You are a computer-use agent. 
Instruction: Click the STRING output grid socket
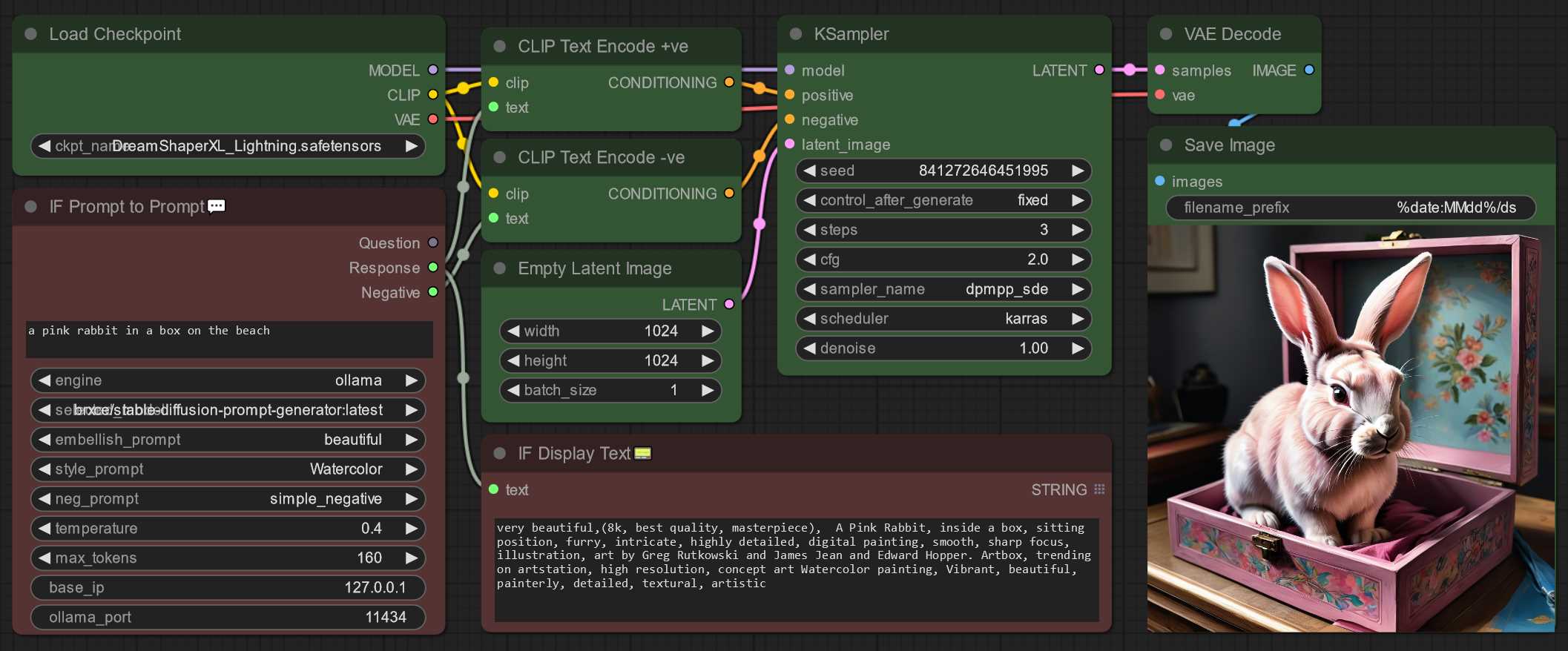(x=1099, y=489)
